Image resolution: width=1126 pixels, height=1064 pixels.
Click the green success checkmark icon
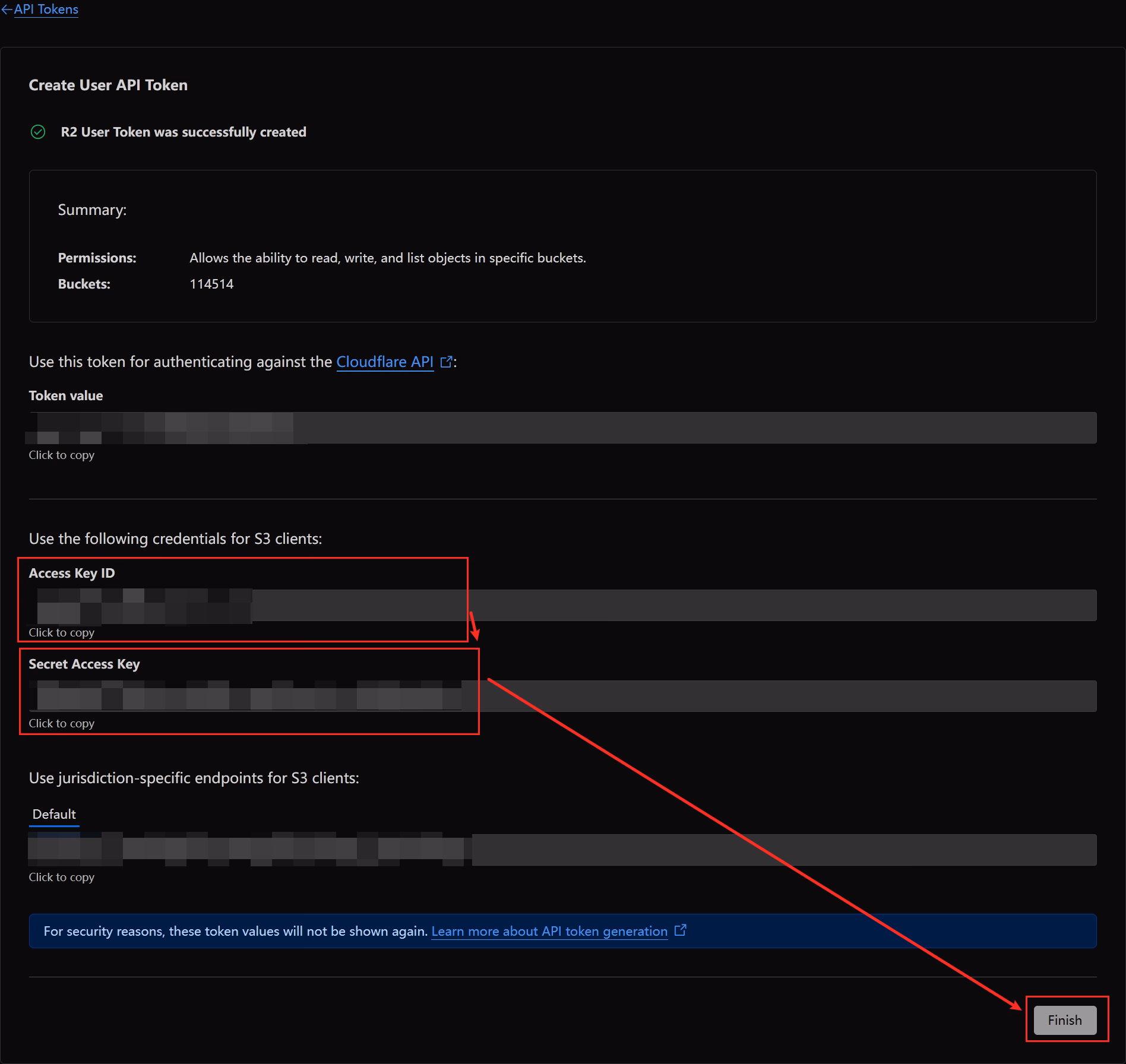pos(38,132)
